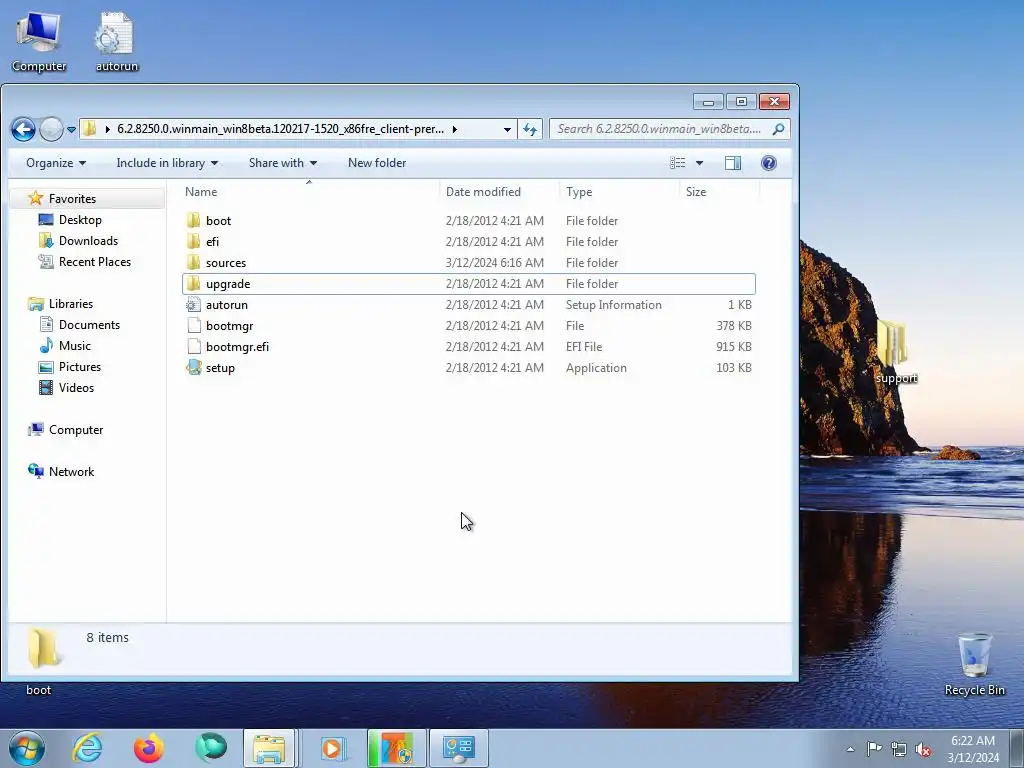Sort by the Name column header
1024x768 pixels.
(201, 192)
